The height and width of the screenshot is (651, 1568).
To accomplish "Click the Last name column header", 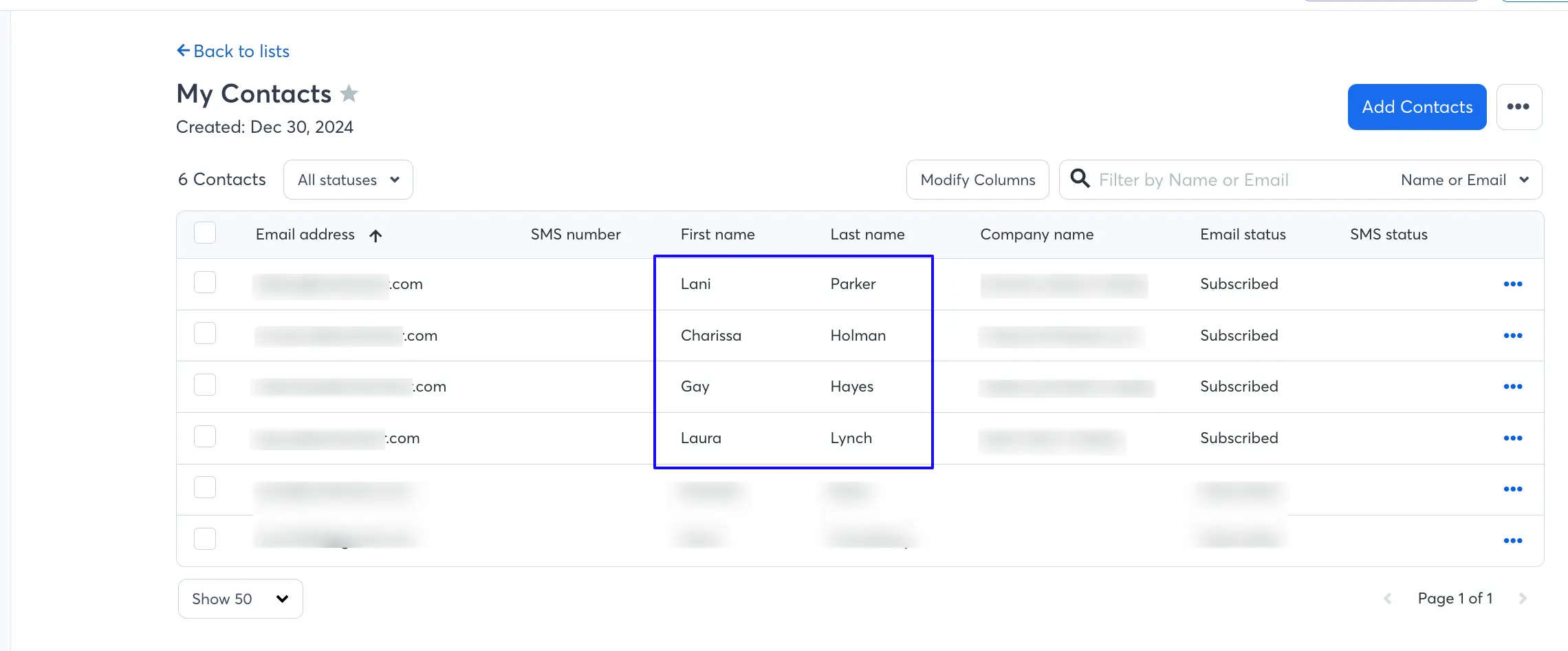I will click(867, 234).
